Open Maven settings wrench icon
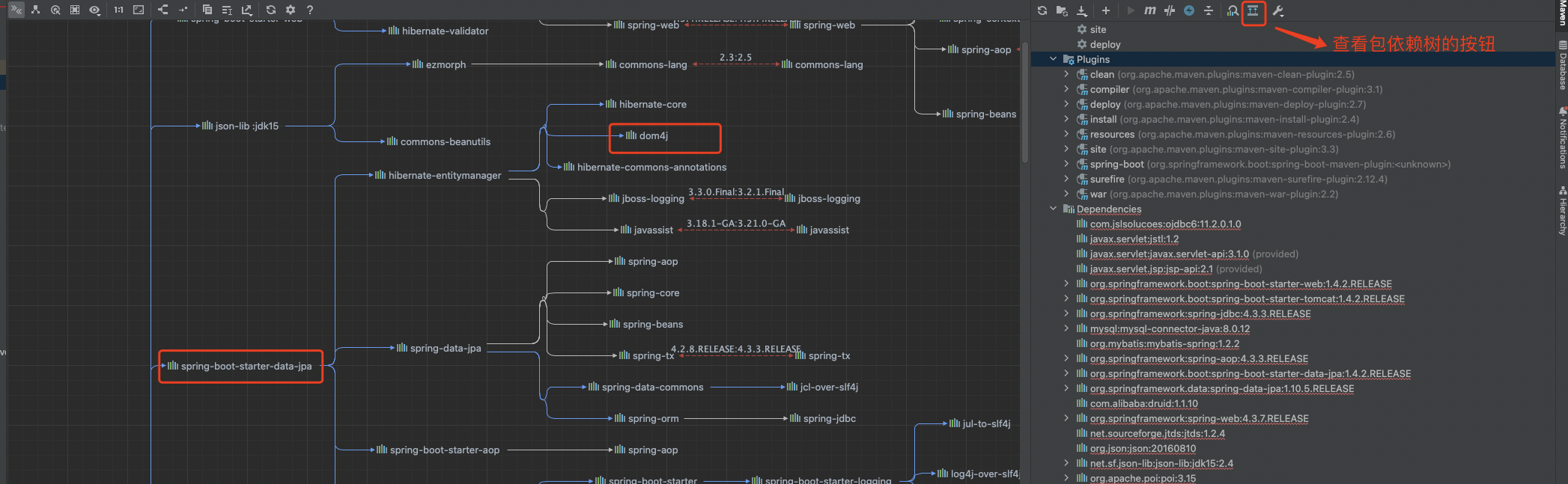The width and height of the screenshot is (1568, 484). point(1278,10)
